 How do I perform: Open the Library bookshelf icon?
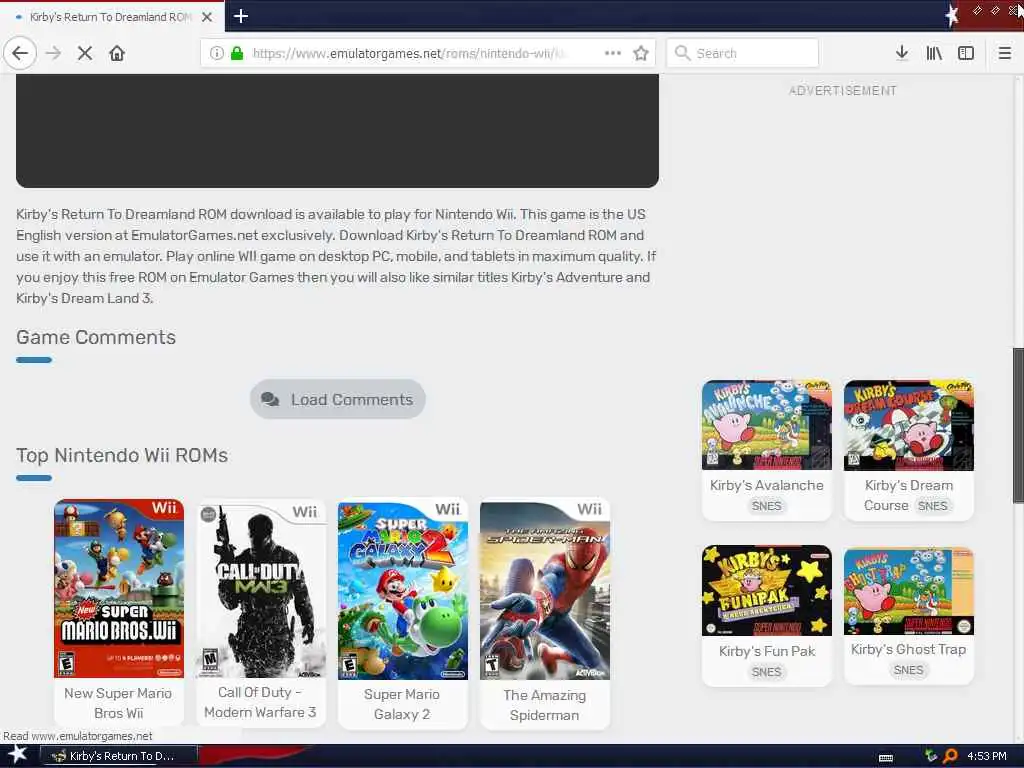pos(934,53)
